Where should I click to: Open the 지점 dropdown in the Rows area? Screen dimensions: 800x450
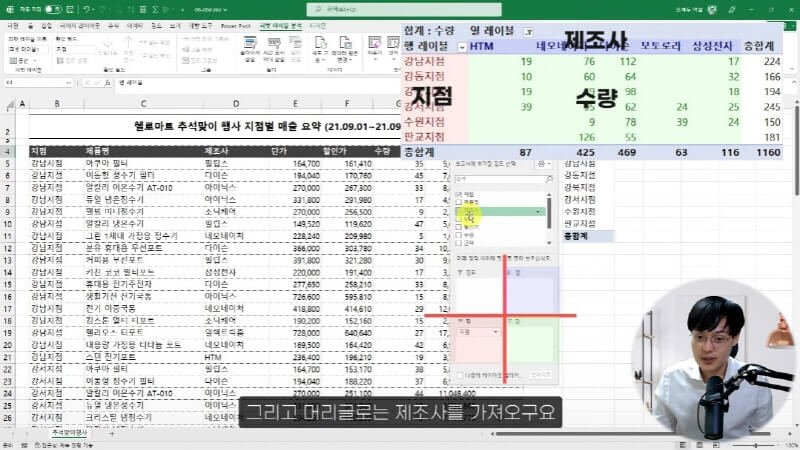[495, 332]
